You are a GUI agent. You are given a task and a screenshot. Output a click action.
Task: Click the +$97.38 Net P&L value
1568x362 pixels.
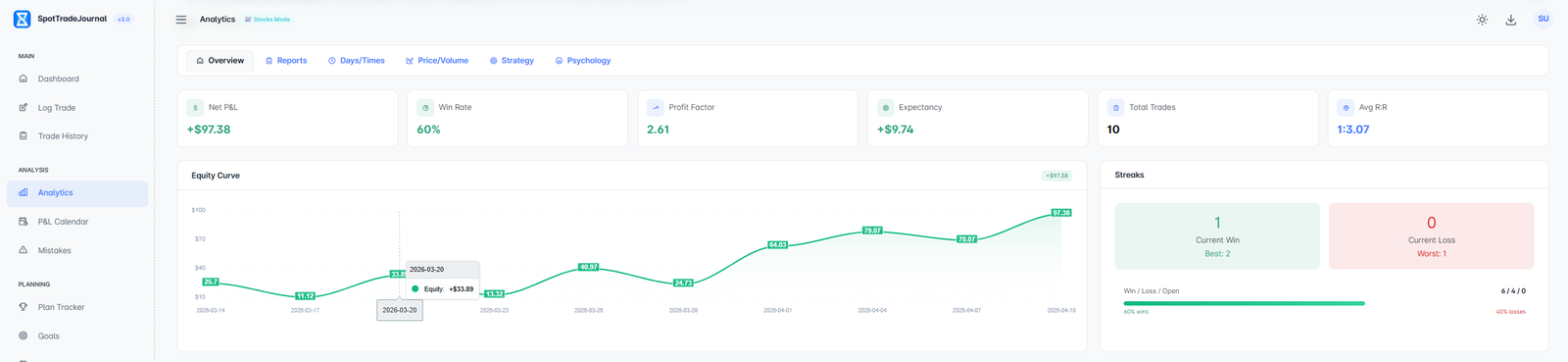(209, 129)
